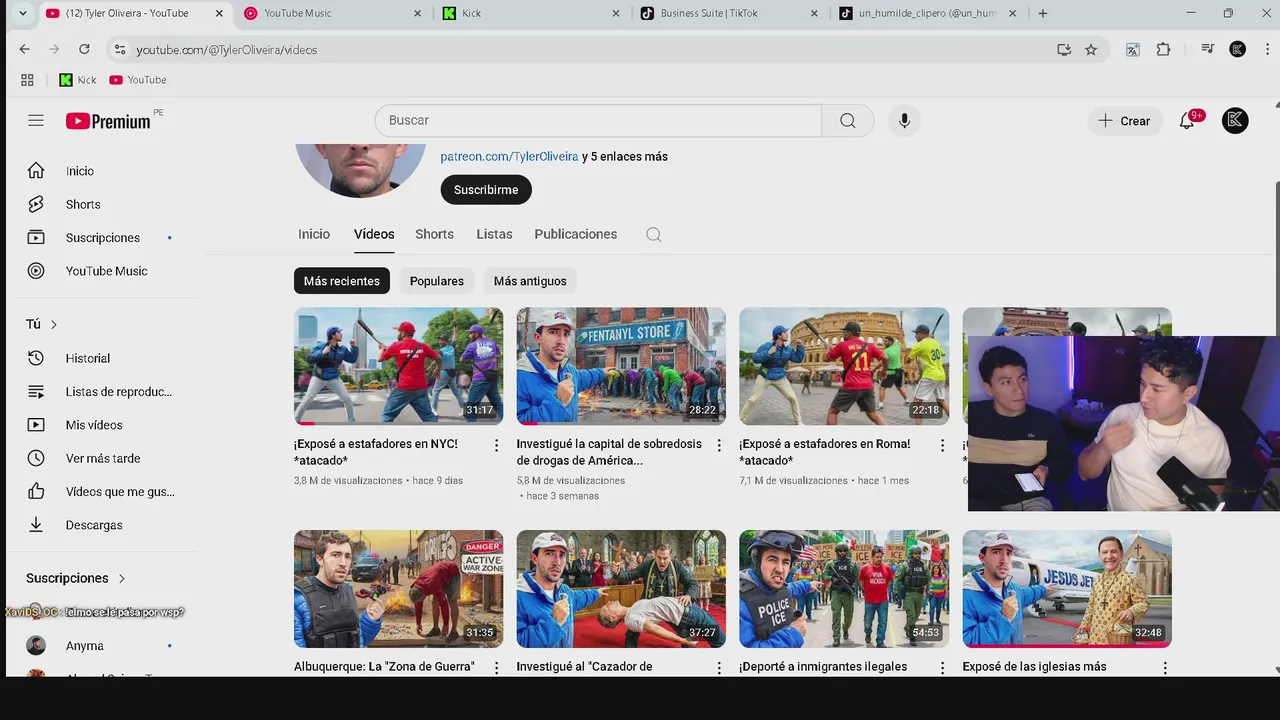The height and width of the screenshot is (720, 1280).
Task: Click the address bar URL
Action: tap(227, 50)
